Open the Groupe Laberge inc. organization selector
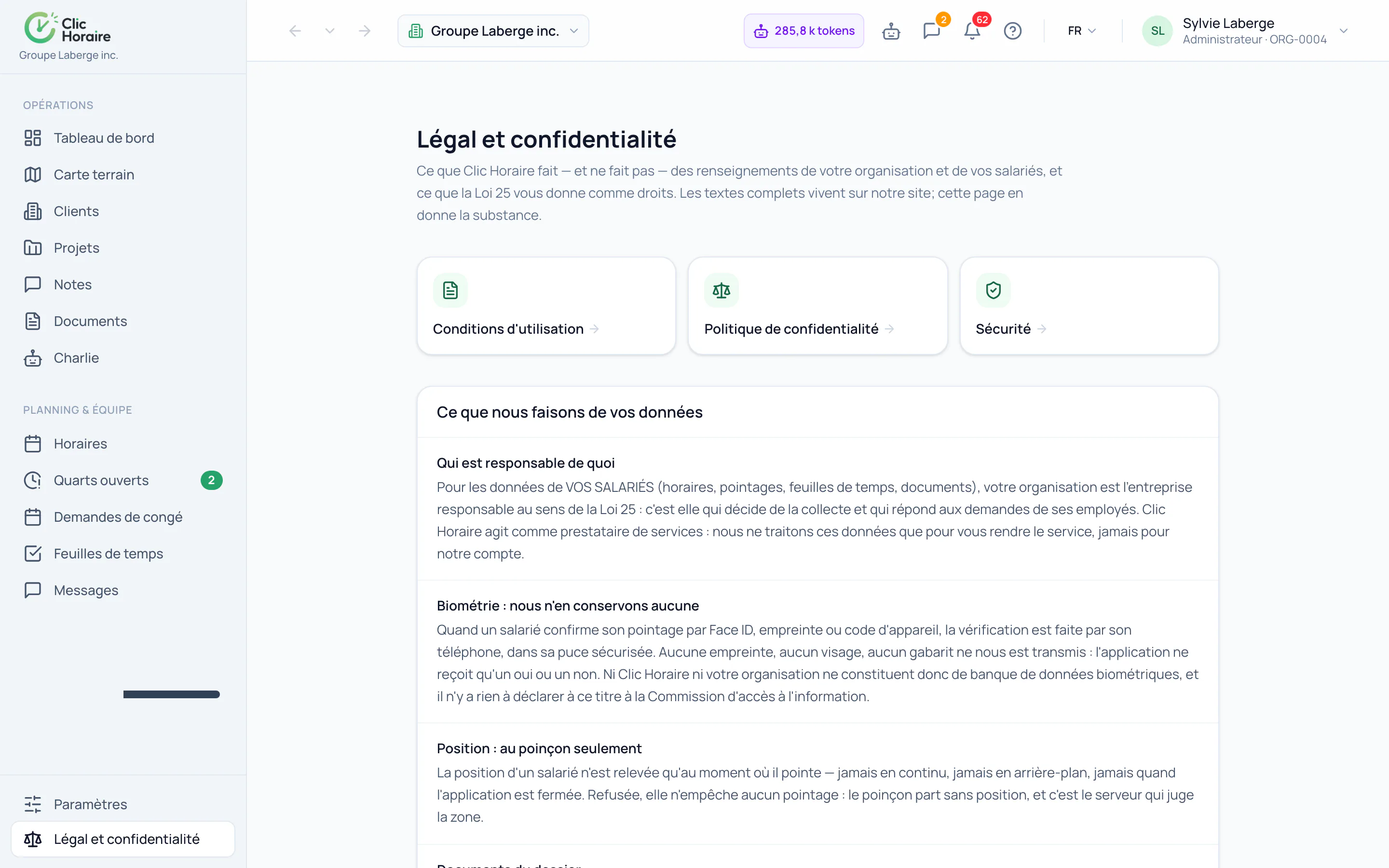 493,31
